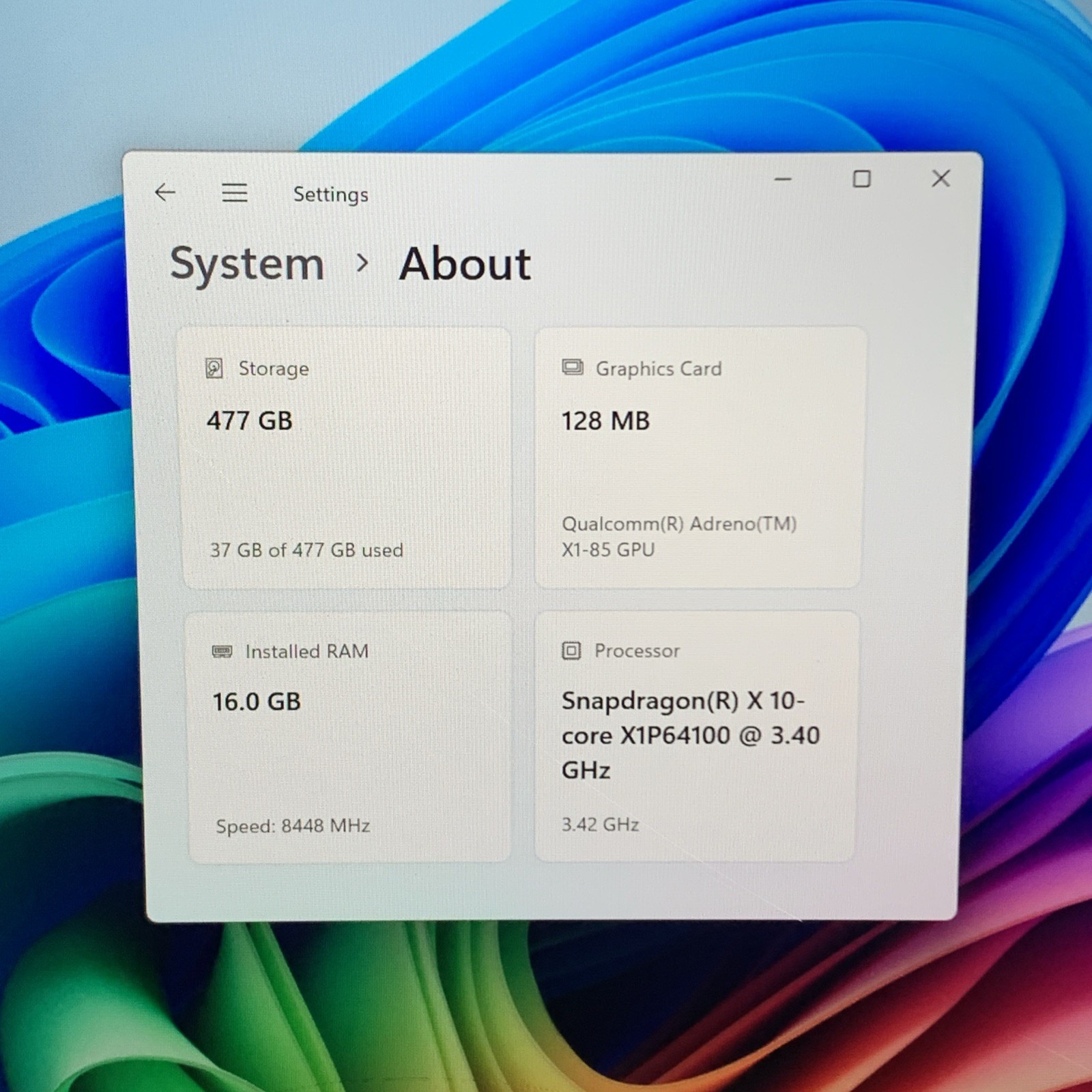This screenshot has width=1092, height=1092.
Task: Click the breadcrumb chevron separator
Action: point(362,263)
